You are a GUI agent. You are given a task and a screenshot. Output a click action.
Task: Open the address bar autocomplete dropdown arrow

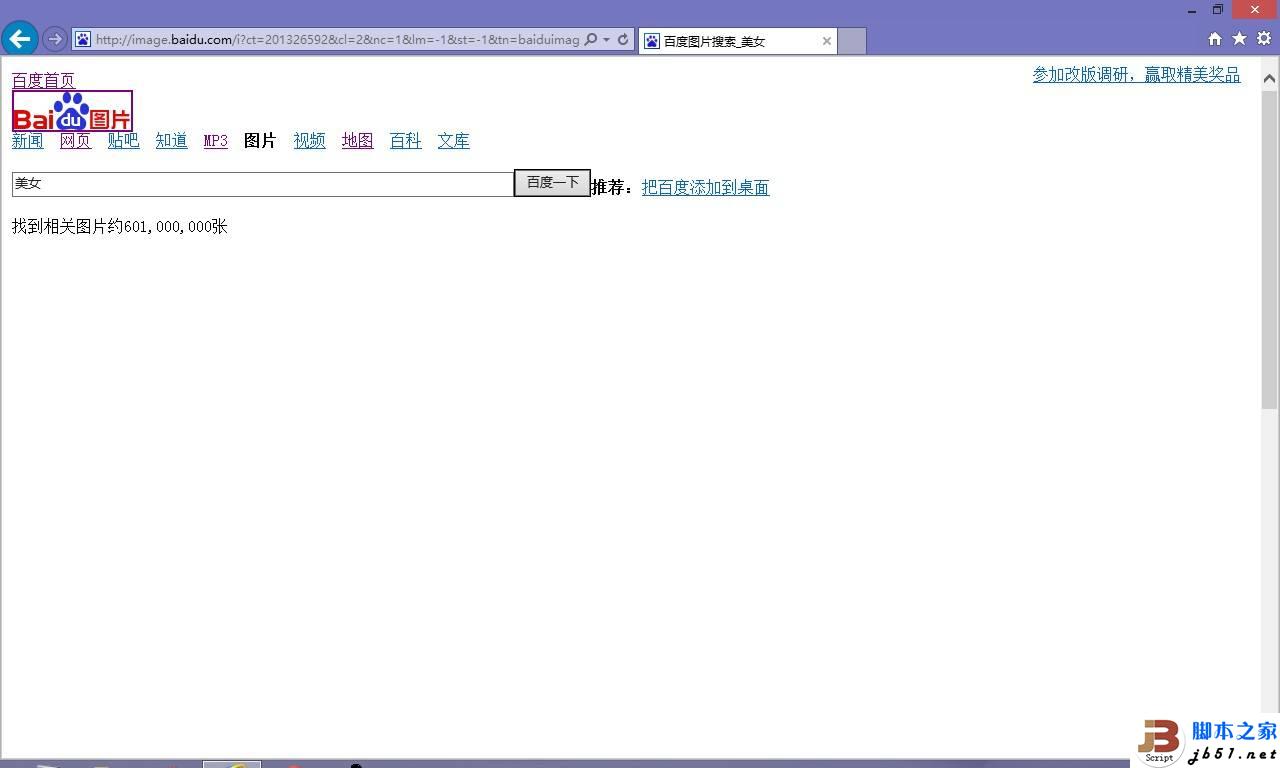coord(607,40)
